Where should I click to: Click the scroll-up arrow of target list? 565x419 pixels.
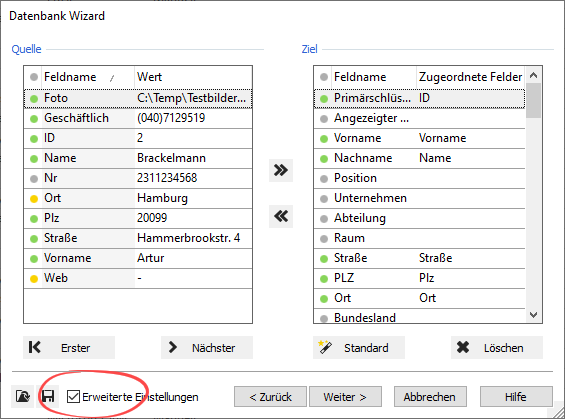tap(534, 75)
